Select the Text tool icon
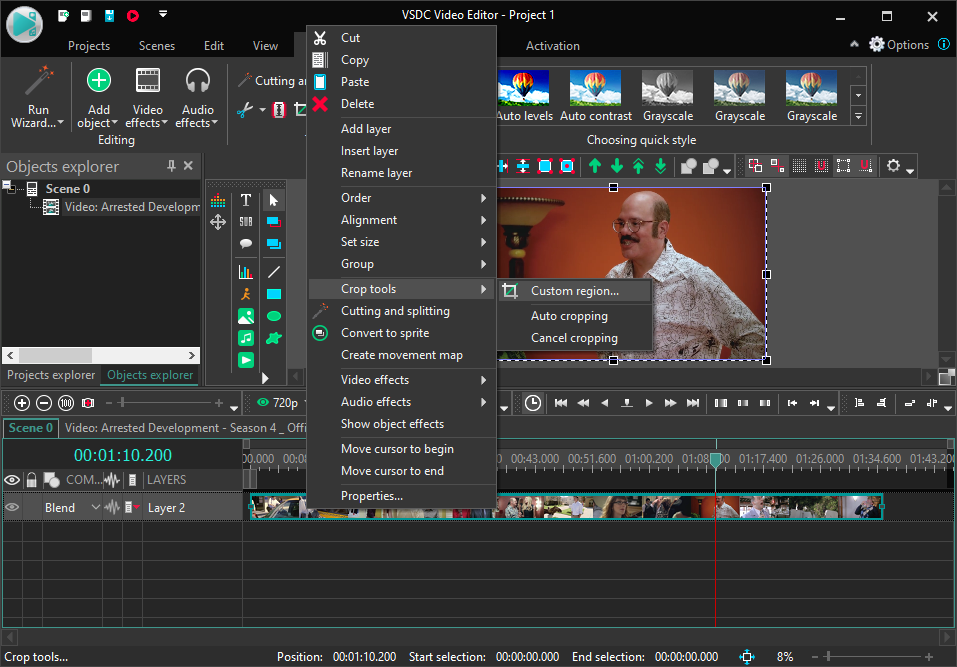 (x=245, y=200)
